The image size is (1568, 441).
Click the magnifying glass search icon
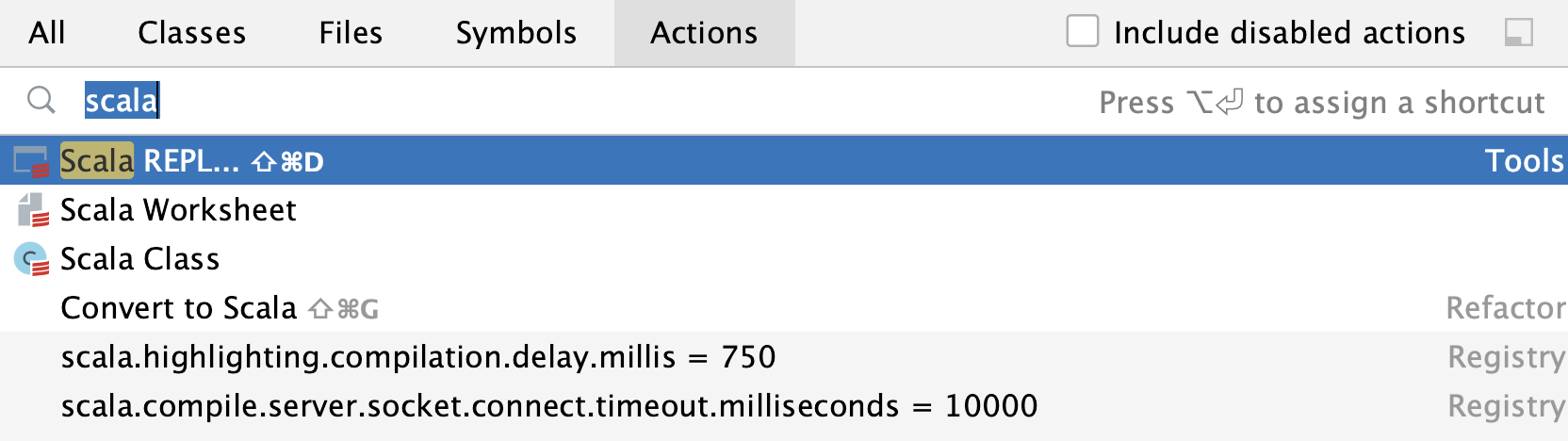click(41, 100)
